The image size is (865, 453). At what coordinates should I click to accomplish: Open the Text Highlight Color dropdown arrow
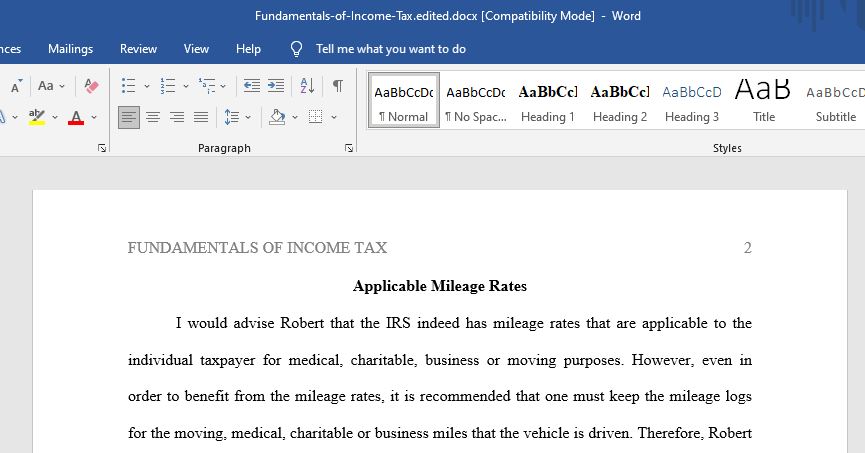point(55,117)
